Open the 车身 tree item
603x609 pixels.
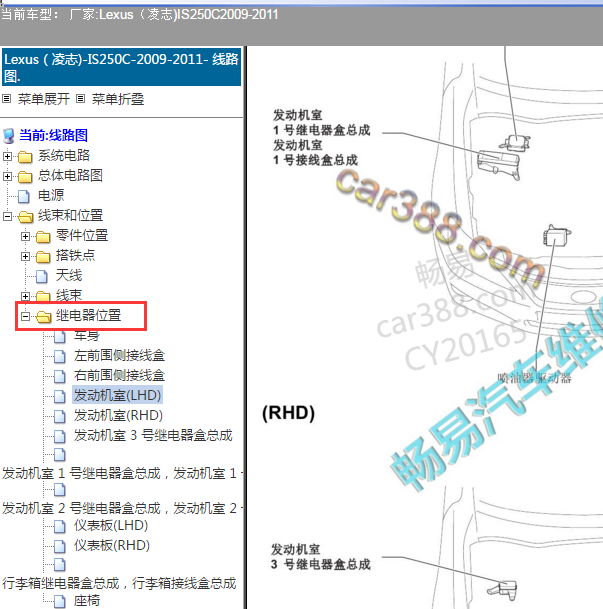(x=87, y=336)
